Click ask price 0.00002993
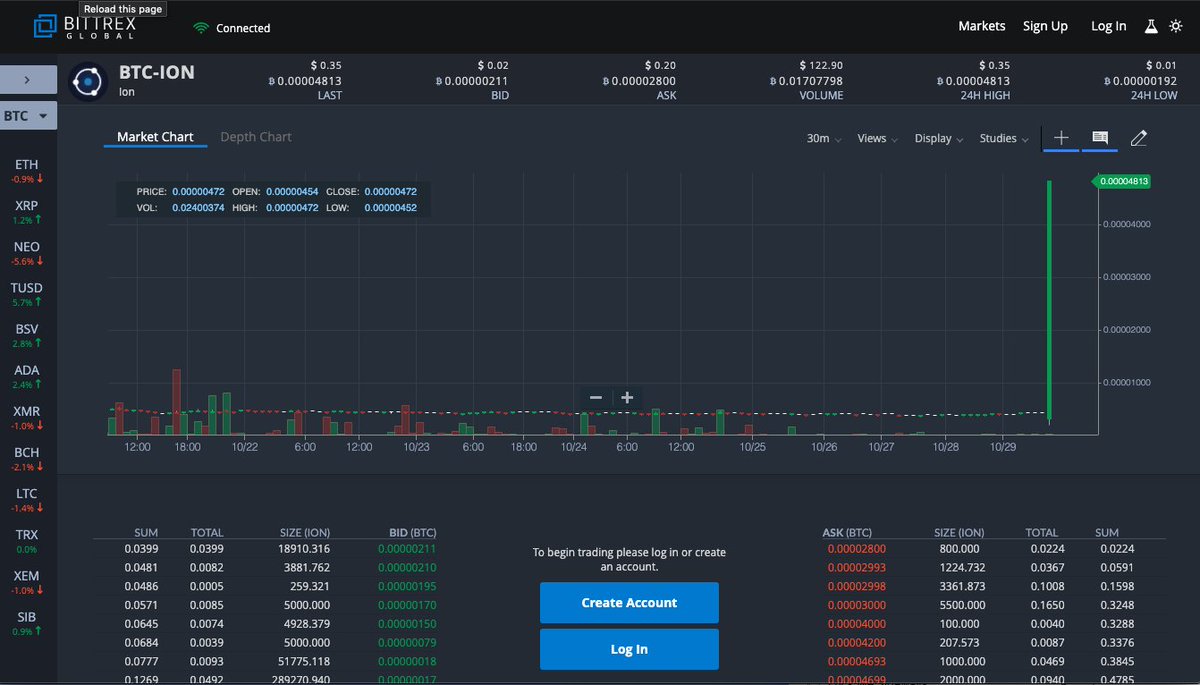The image size is (1200, 685). coord(856,568)
